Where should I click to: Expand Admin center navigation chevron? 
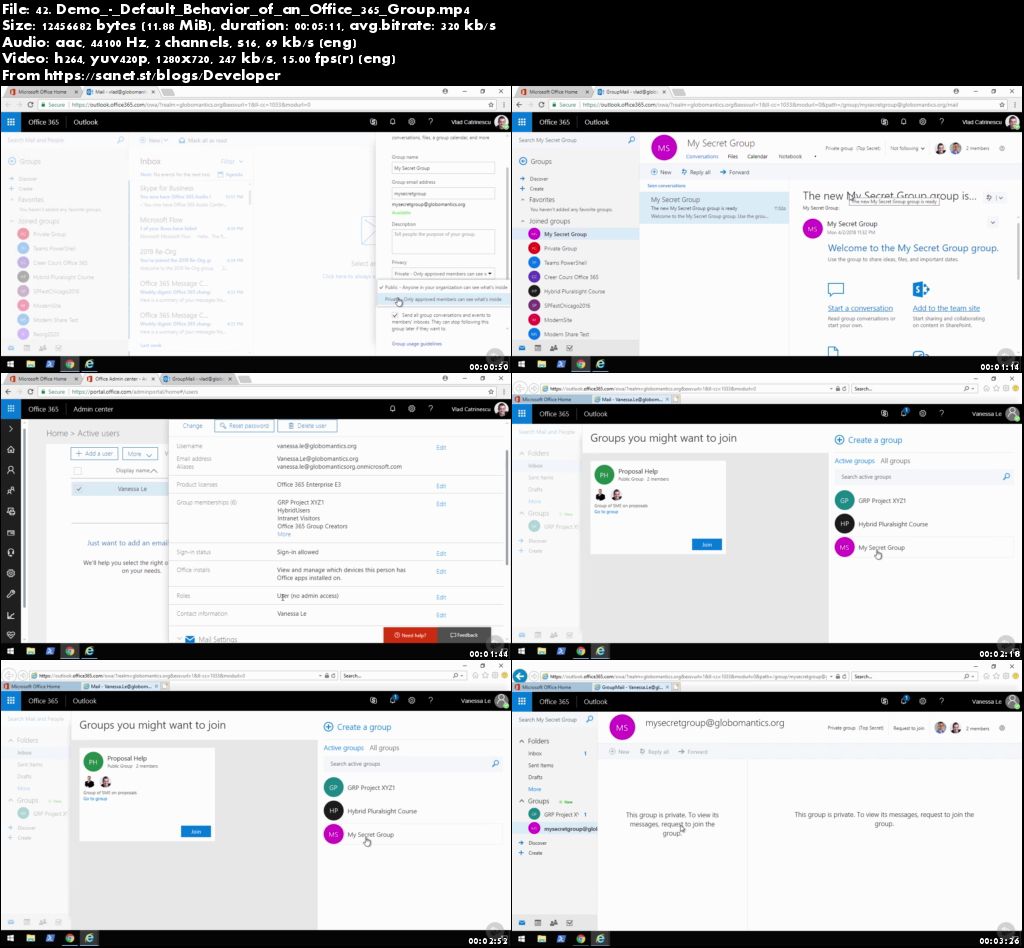(10, 429)
